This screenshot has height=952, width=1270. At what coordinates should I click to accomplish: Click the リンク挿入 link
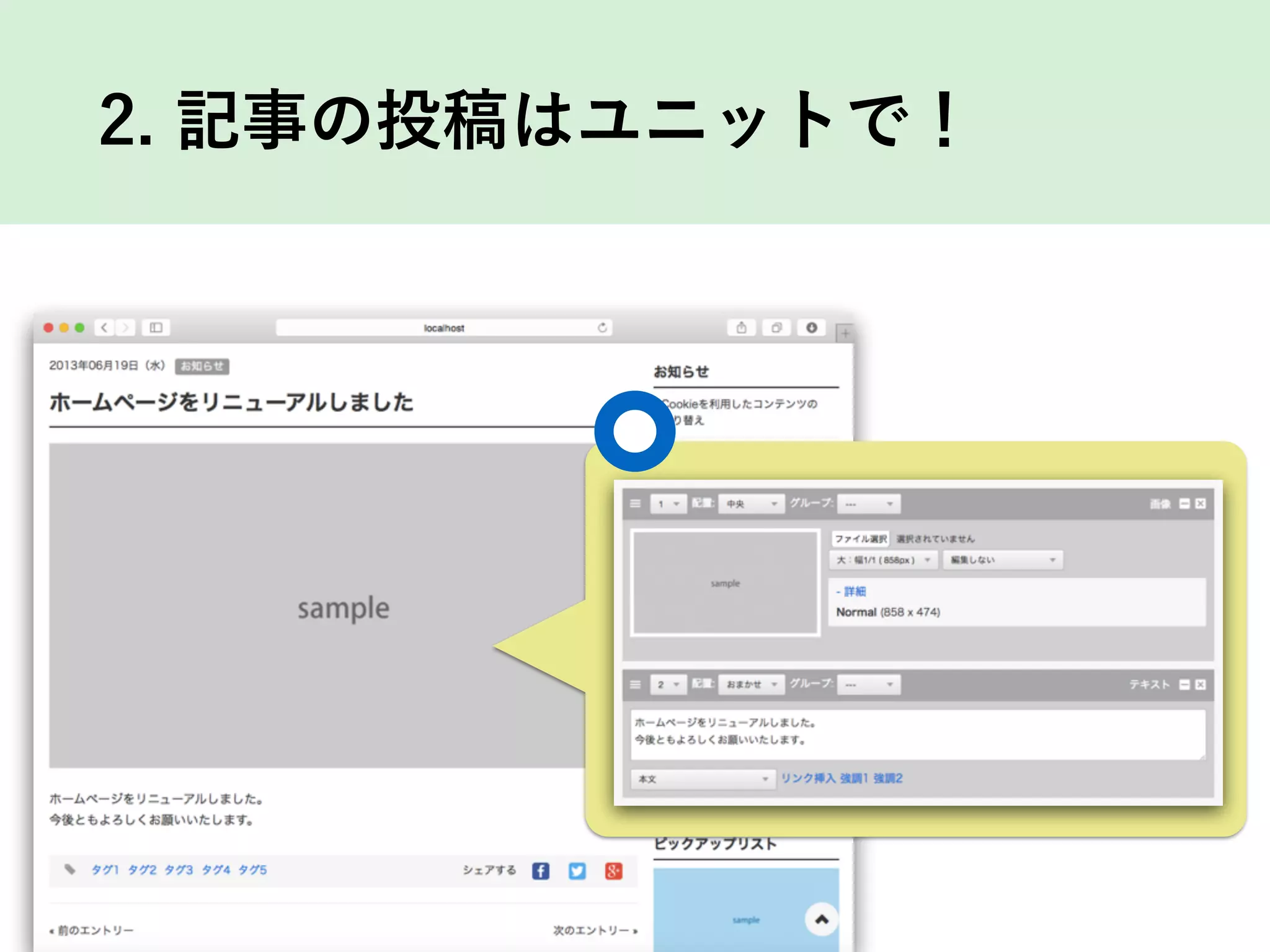[x=808, y=778]
